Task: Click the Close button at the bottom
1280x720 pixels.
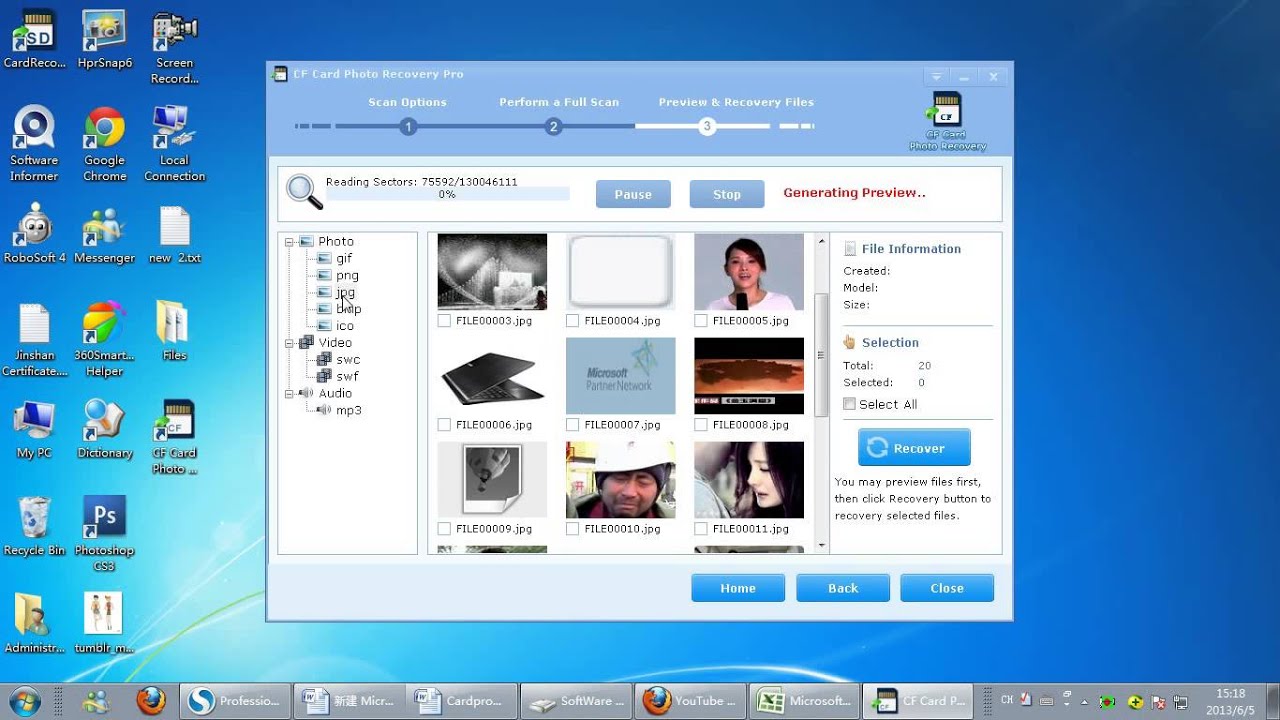Action: click(x=947, y=588)
